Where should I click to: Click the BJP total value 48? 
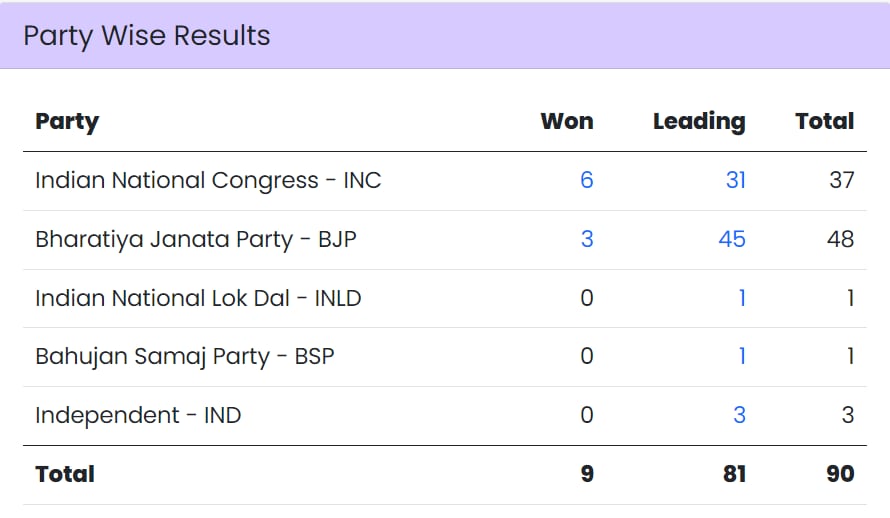click(x=840, y=240)
